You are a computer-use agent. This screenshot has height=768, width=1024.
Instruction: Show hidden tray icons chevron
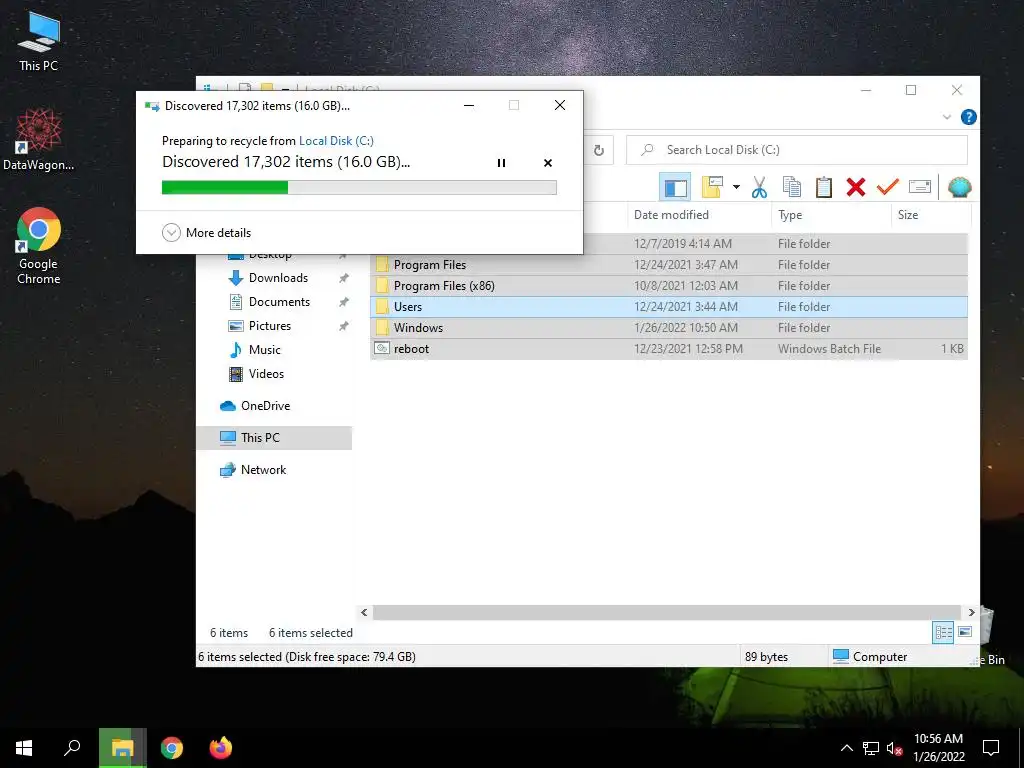click(x=846, y=748)
